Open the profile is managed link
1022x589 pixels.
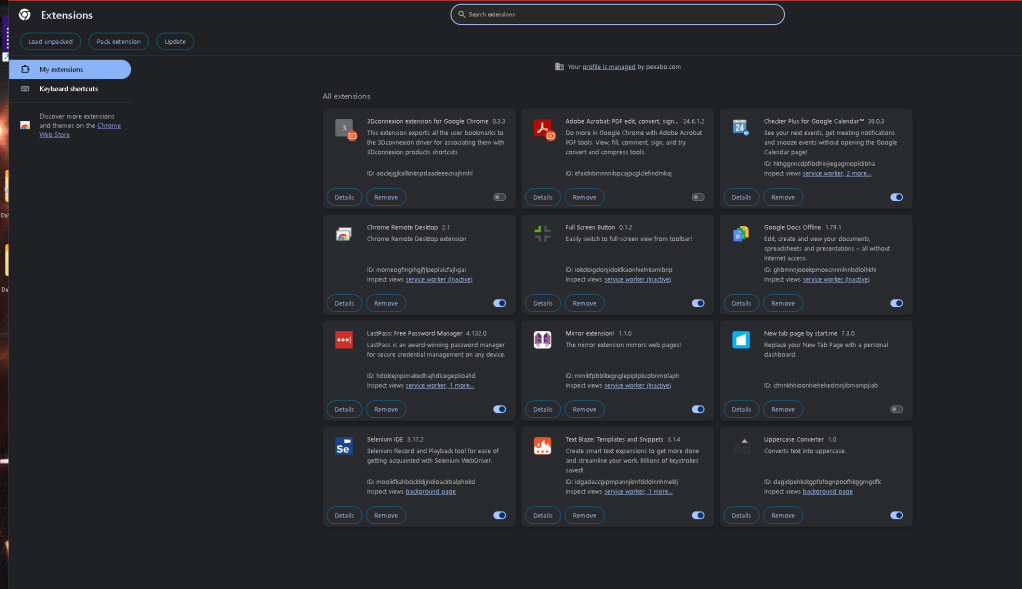[x=609, y=66]
